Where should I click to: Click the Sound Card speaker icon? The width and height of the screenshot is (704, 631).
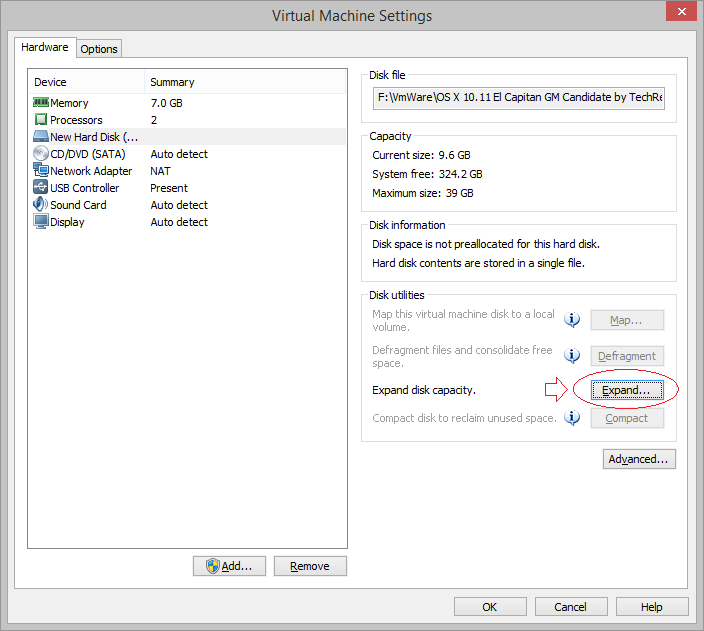point(40,204)
